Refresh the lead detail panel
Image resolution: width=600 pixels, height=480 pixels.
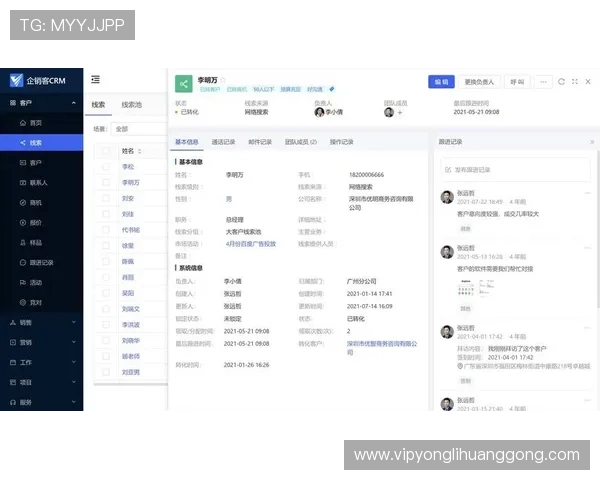561,82
